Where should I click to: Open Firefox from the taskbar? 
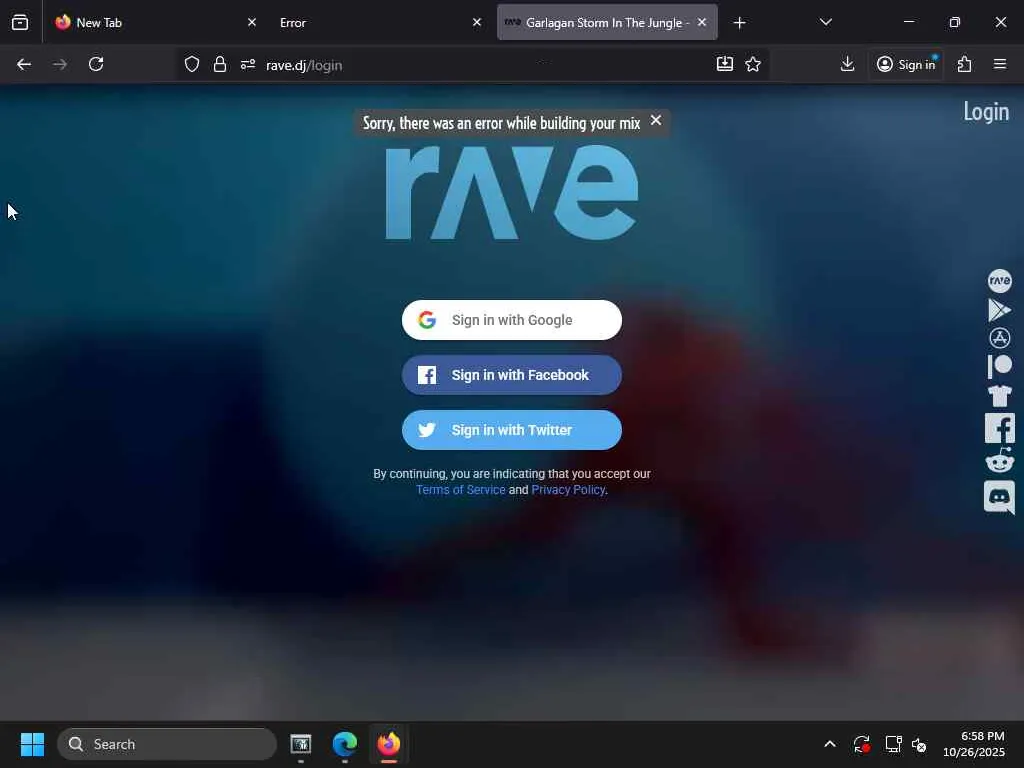point(389,744)
